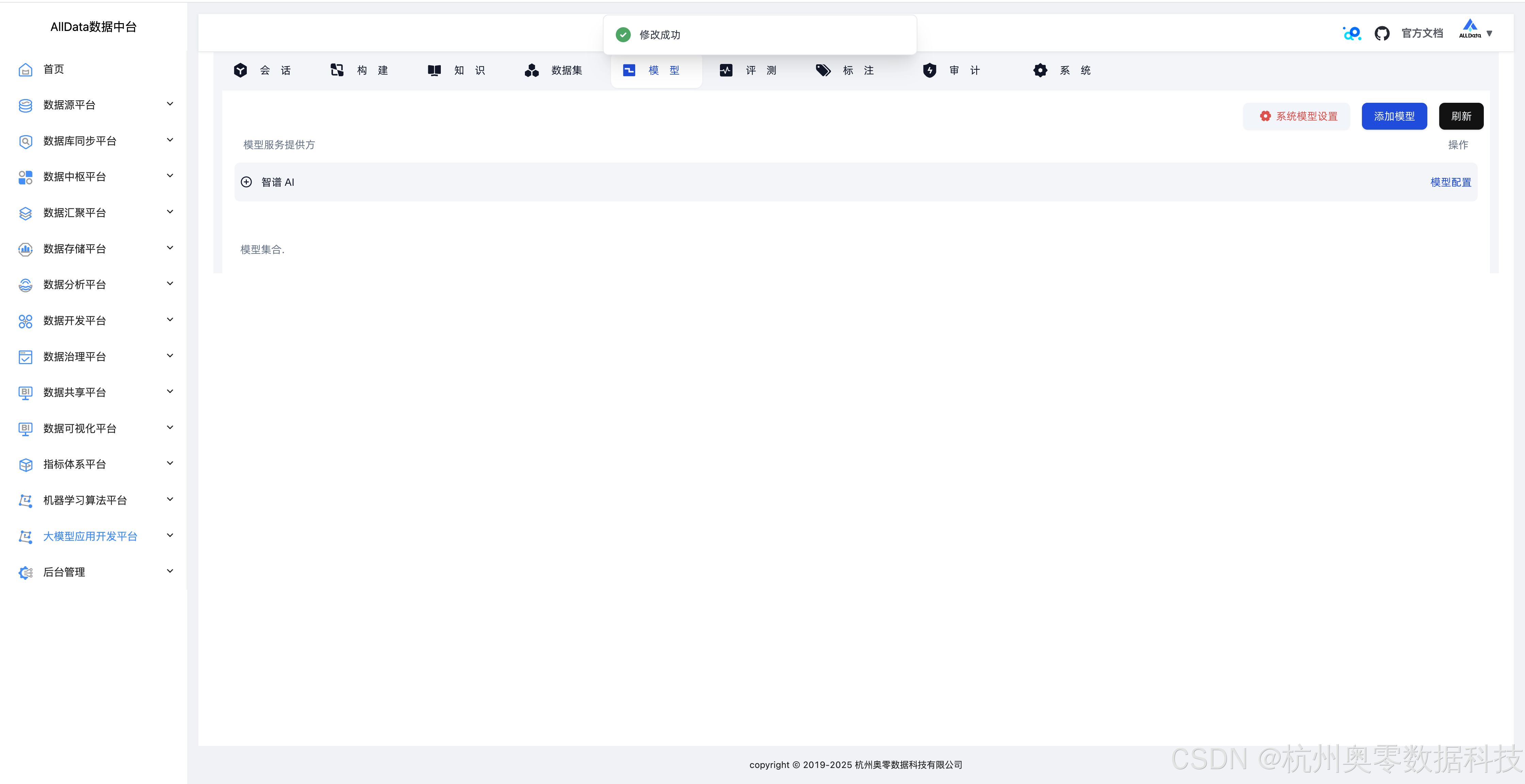Viewport: 1525px width, 784px height.
Task: Expand the 智谱 AI provider row
Action: [x=246, y=182]
